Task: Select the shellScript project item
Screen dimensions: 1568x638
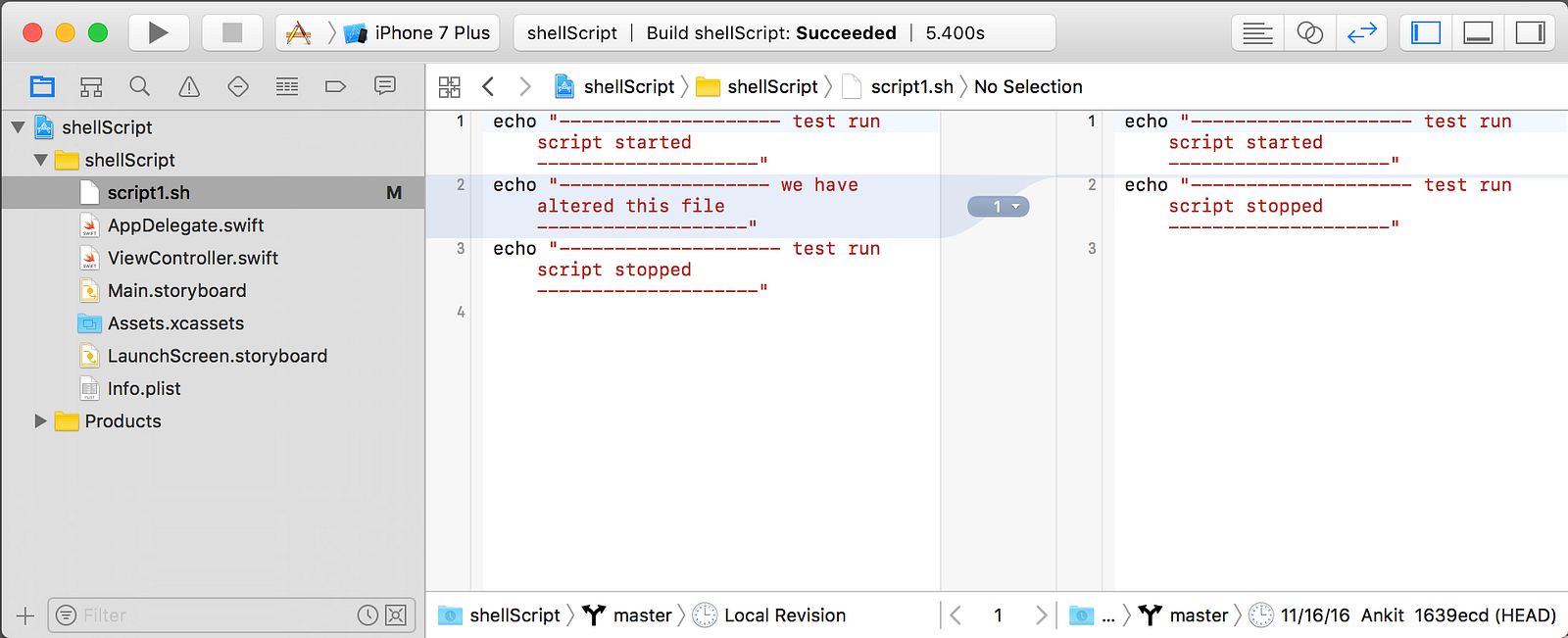Action: [107, 127]
